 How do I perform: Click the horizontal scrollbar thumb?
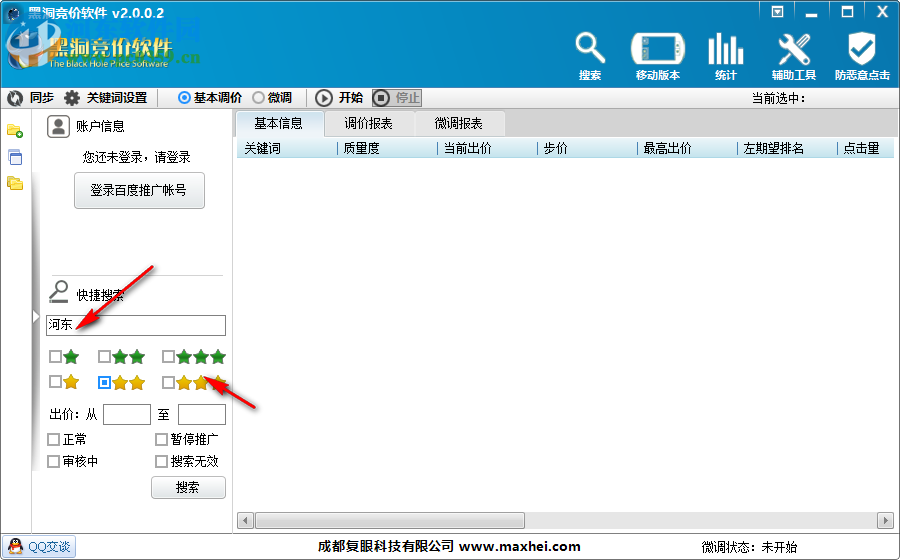click(390, 520)
